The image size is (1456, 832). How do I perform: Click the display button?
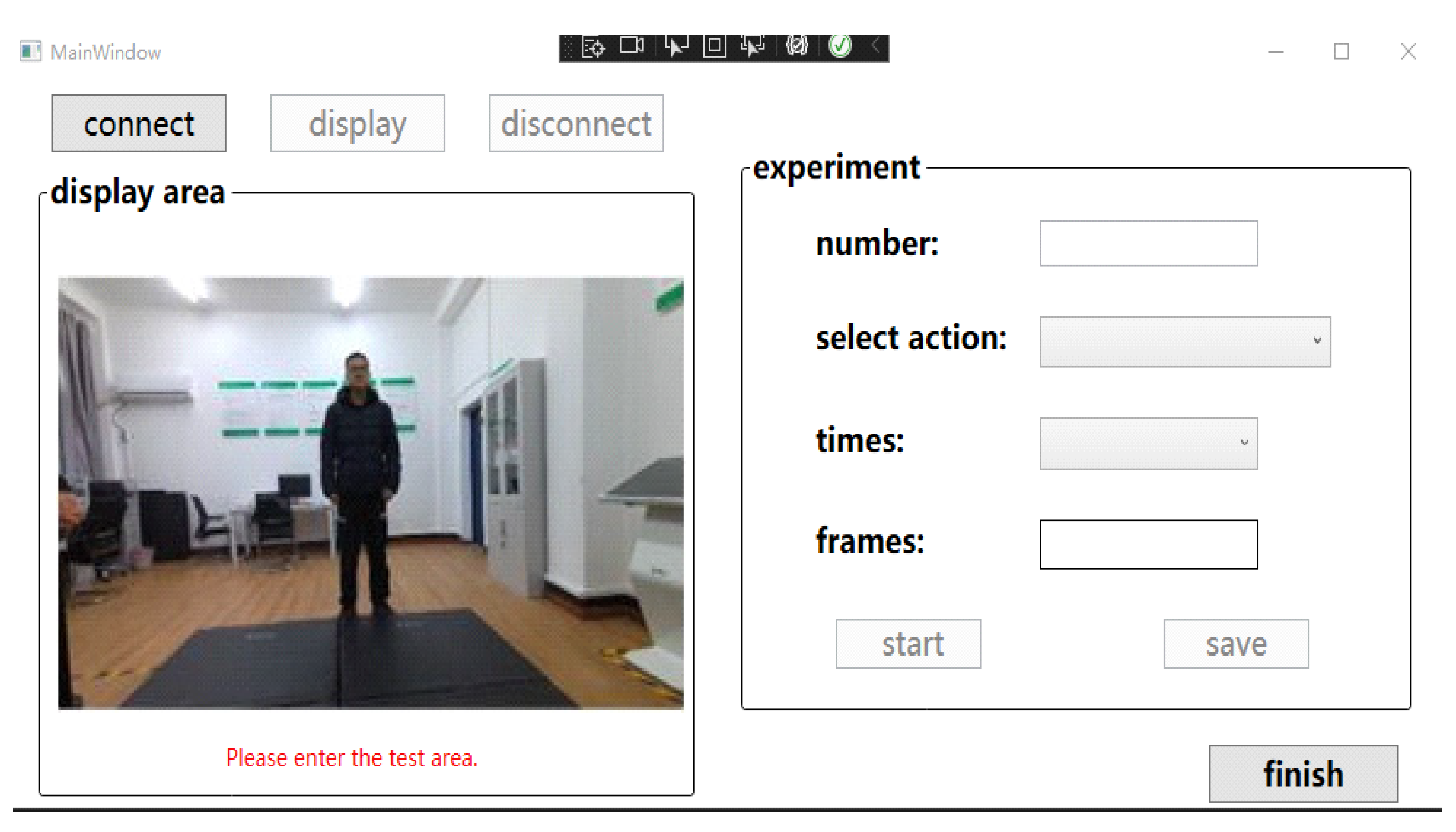357,123
